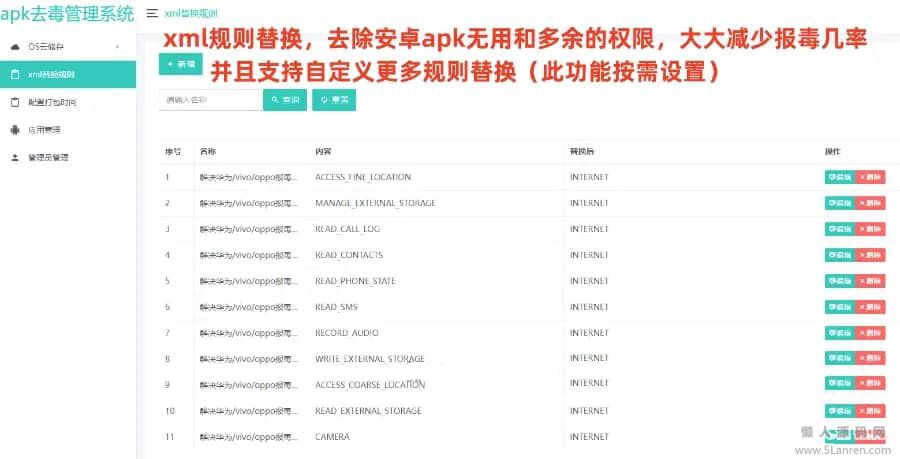900x459 pixels.
Task: Click the 内容 column header
Action: 323,151
